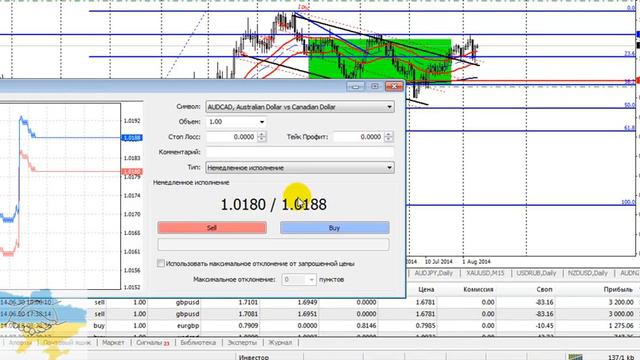Open the Библиотека terminal tab
Image resolution: width=640 pixels, height=360 pixels.
point(198,343)
